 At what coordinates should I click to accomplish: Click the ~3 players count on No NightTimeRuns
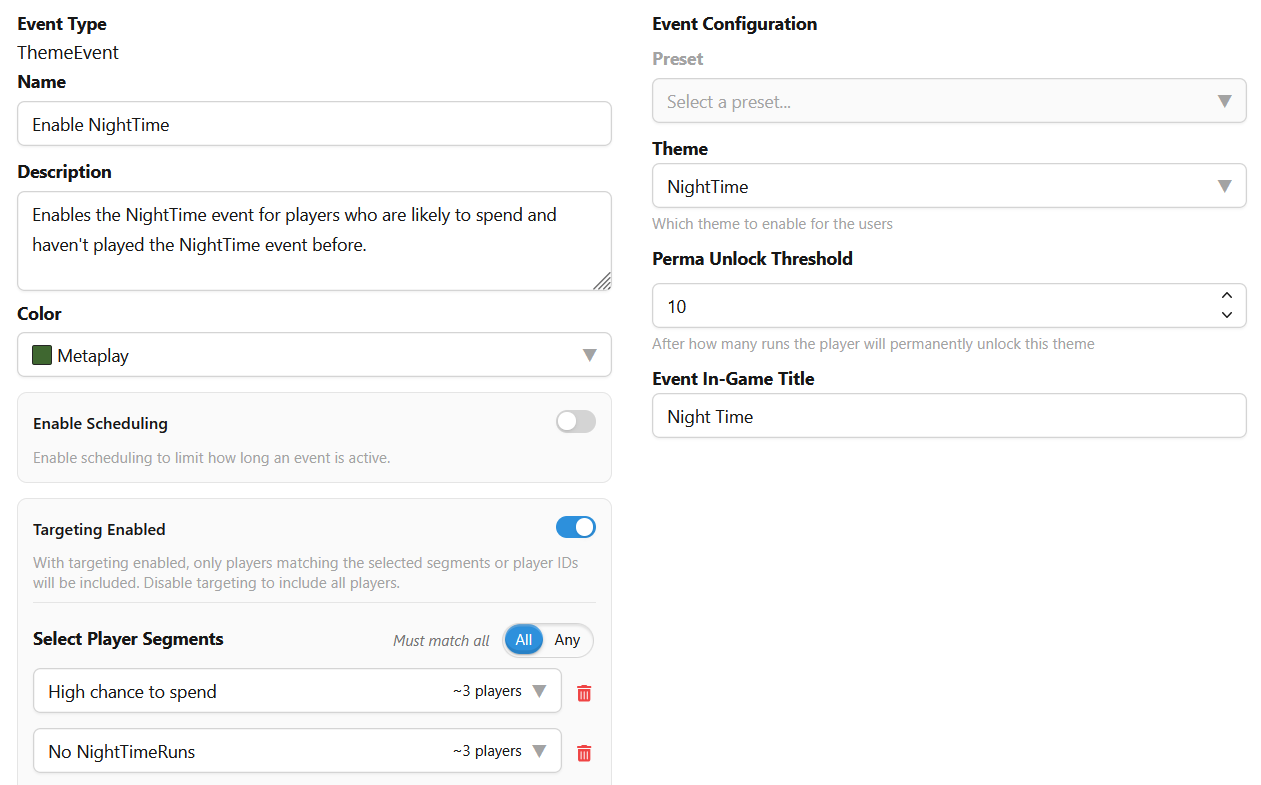tap(487, 751)
